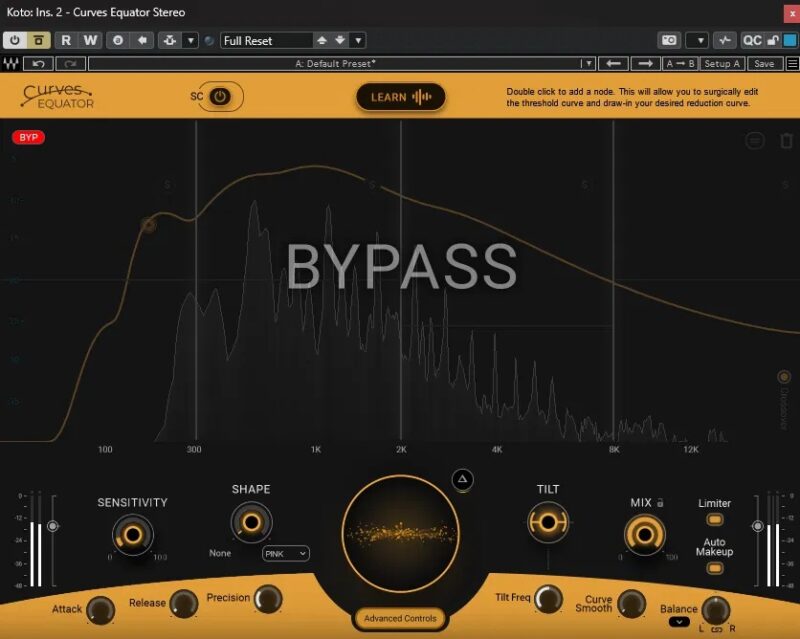Click the Save button in Waves toolbar
This screenshot has height=639, width=800.
(x=764, y=64)
